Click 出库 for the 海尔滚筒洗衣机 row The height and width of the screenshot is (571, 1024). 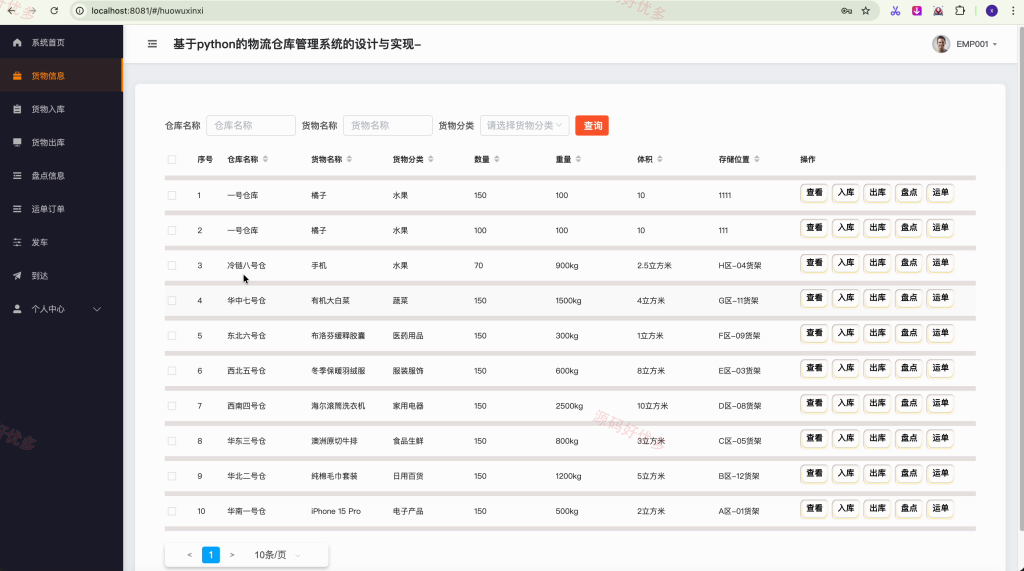point(877,403)
